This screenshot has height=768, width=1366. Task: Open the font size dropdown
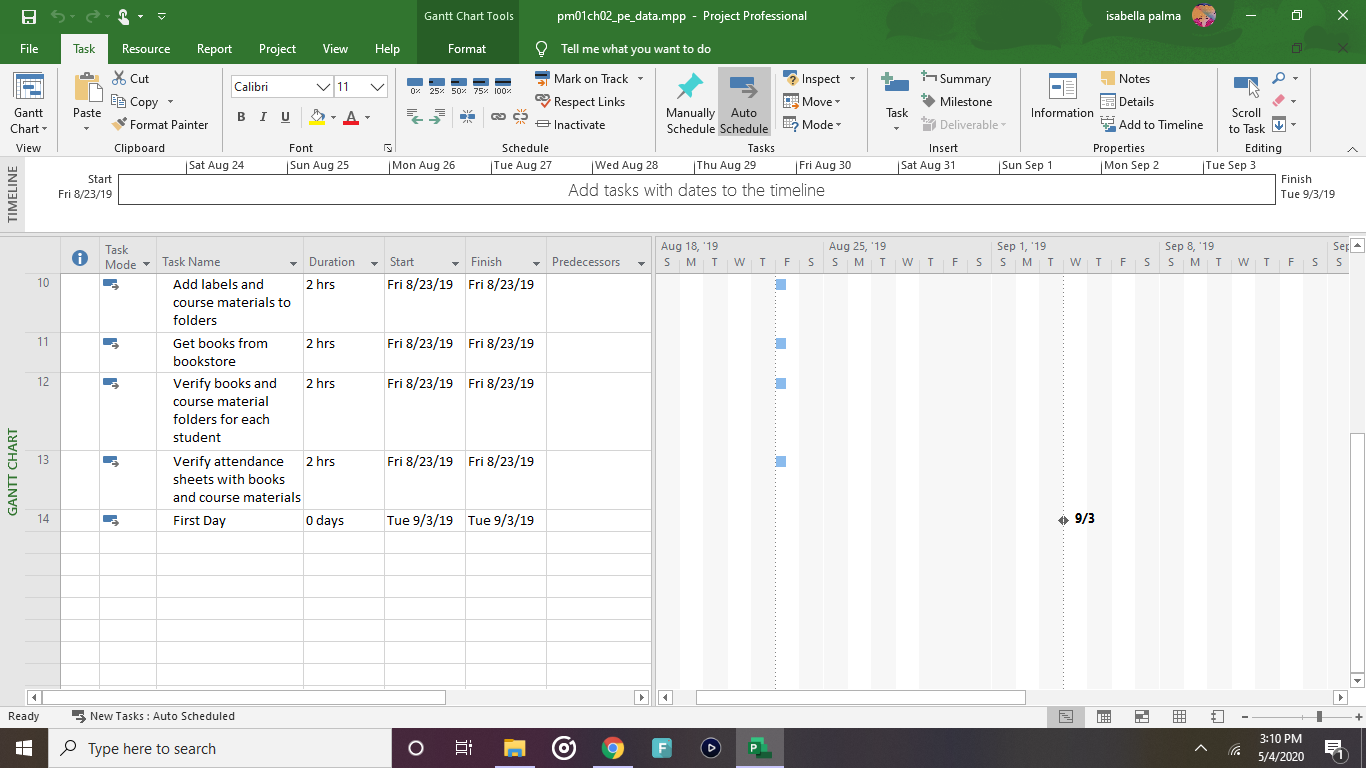click(377, 86)
